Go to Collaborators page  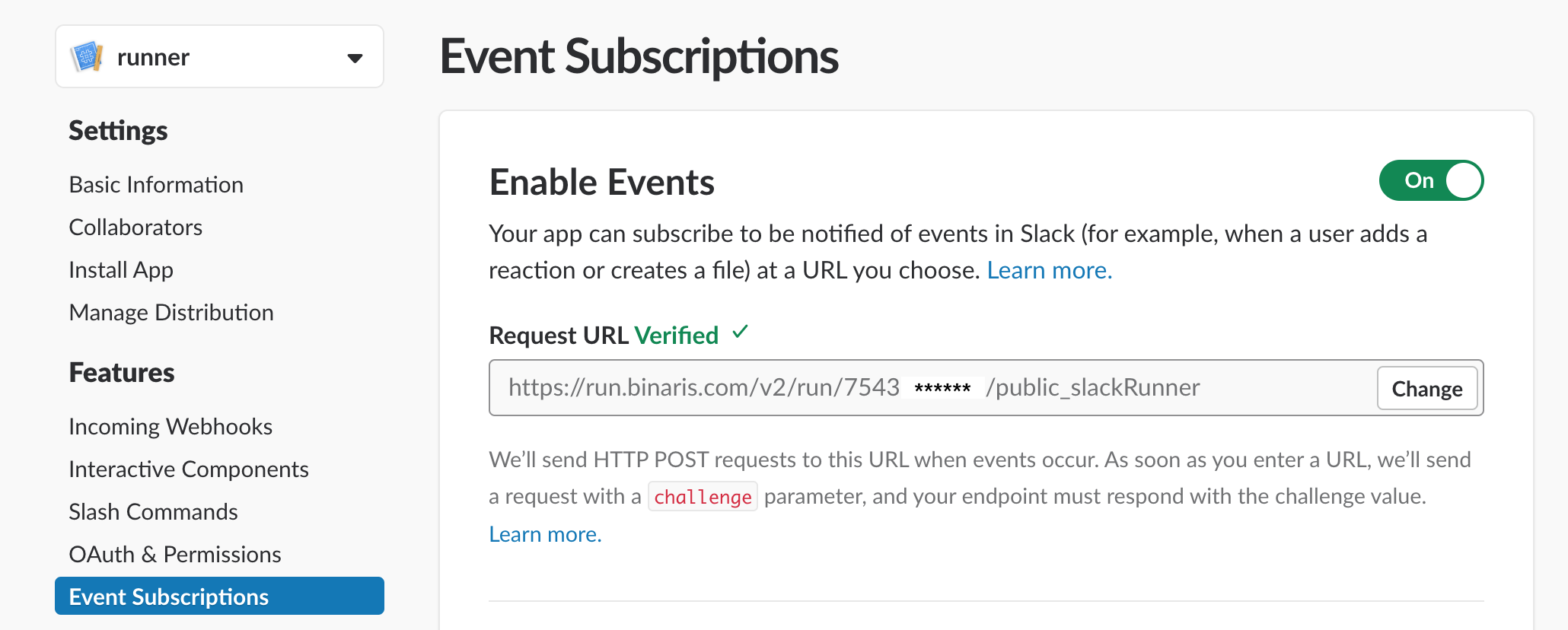click(135, 228)
